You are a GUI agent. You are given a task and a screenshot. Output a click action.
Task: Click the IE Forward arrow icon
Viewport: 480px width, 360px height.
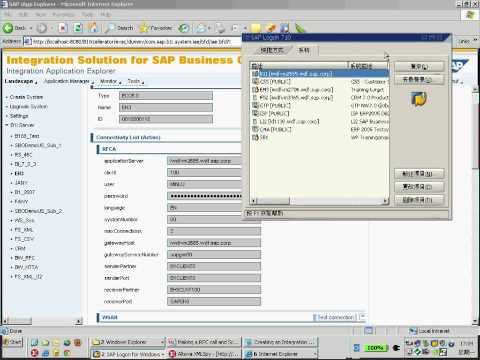[x=42, y=28]
